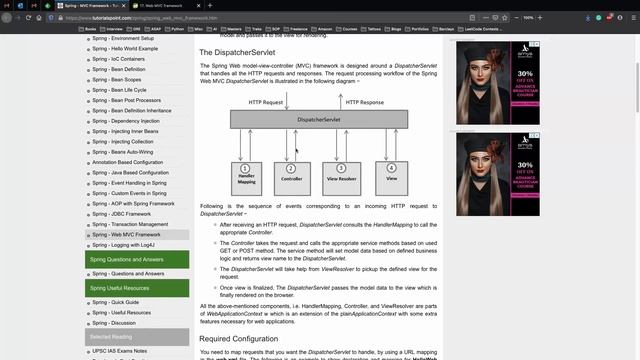Open the Books bookmarks folder
Screen dimensions: 640x360
[87, 29]
